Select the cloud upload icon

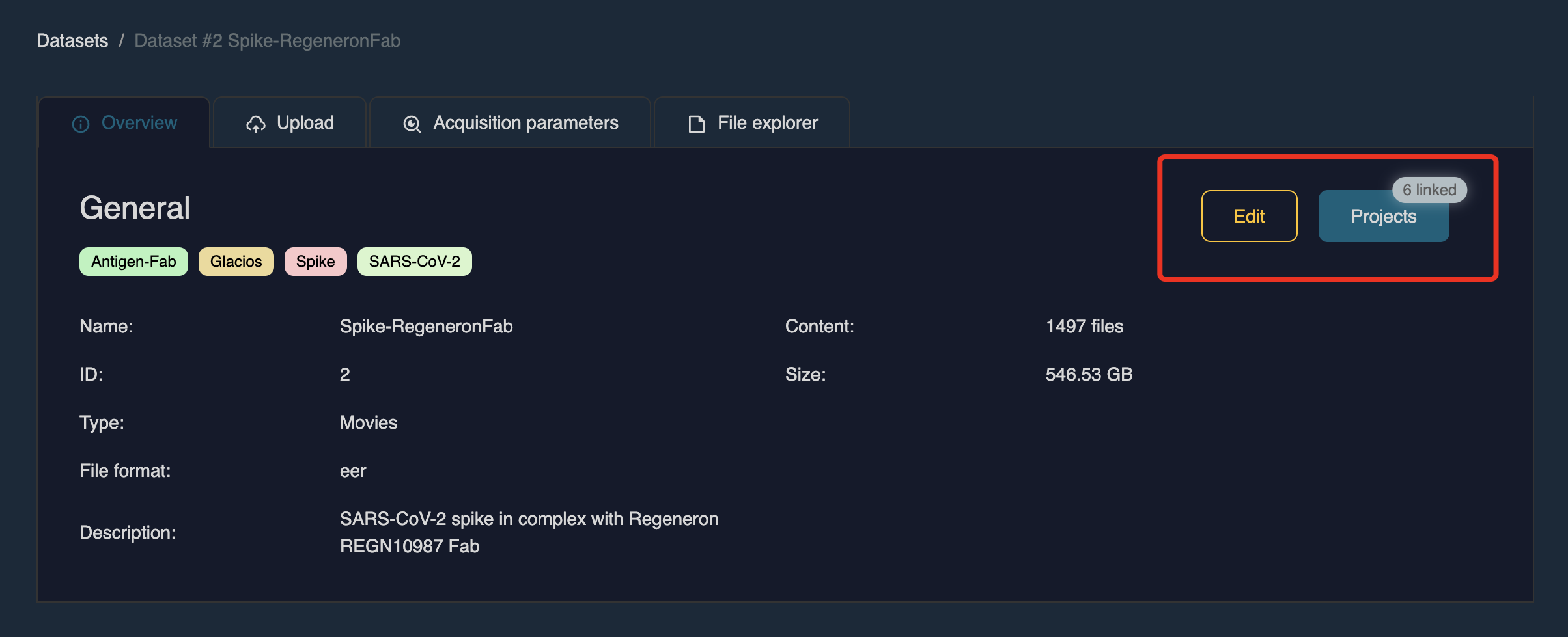point(255,123)
